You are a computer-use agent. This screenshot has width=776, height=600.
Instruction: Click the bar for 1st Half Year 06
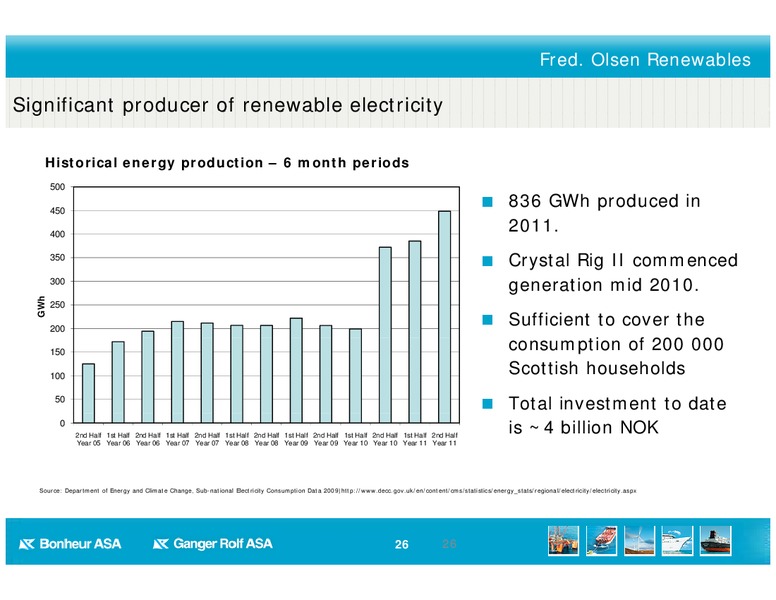click(118, 382)
